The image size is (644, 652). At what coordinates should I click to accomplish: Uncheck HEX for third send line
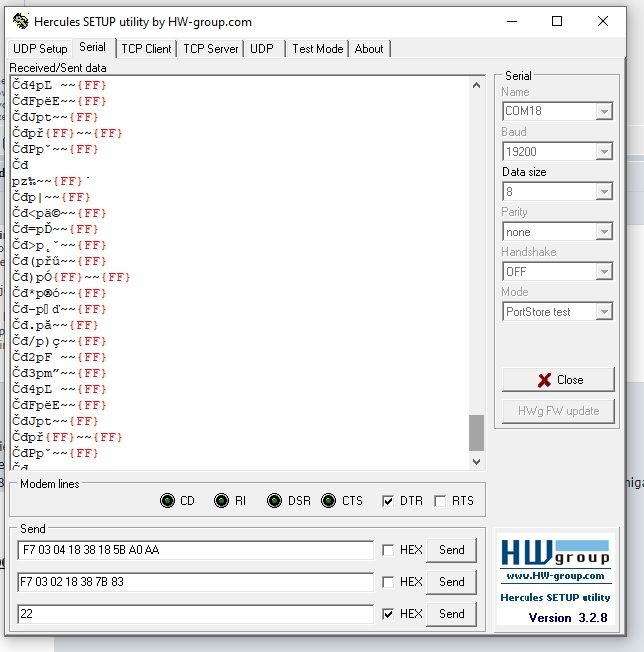tap(387, 614)
